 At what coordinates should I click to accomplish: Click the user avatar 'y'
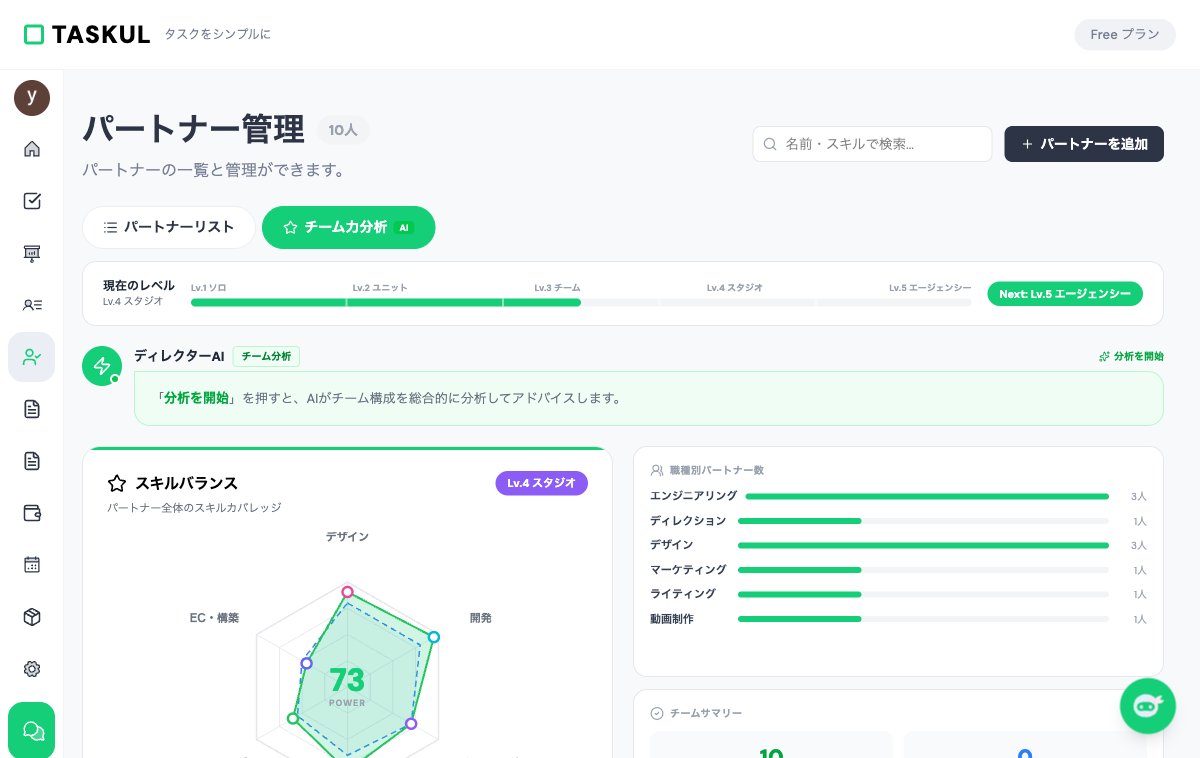[32, 98]
